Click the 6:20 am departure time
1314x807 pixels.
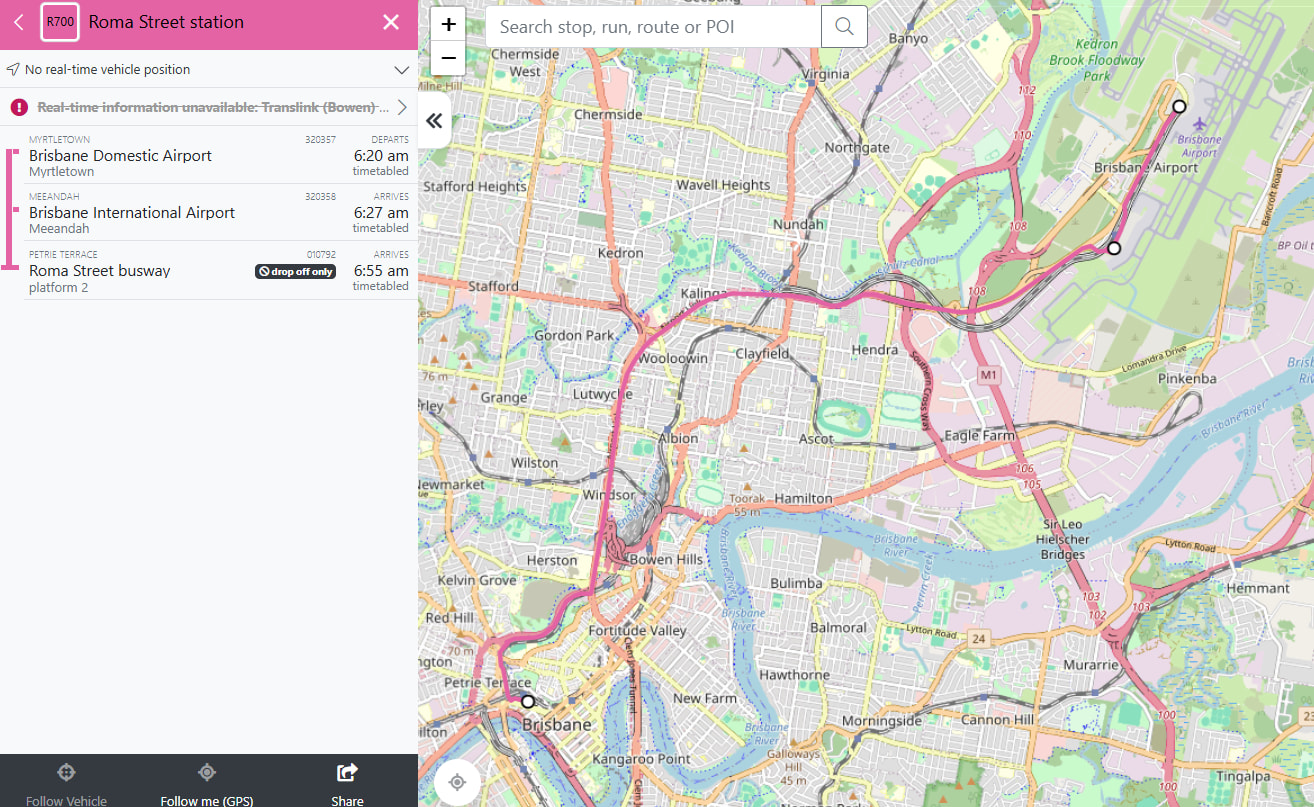pos(381,156)
